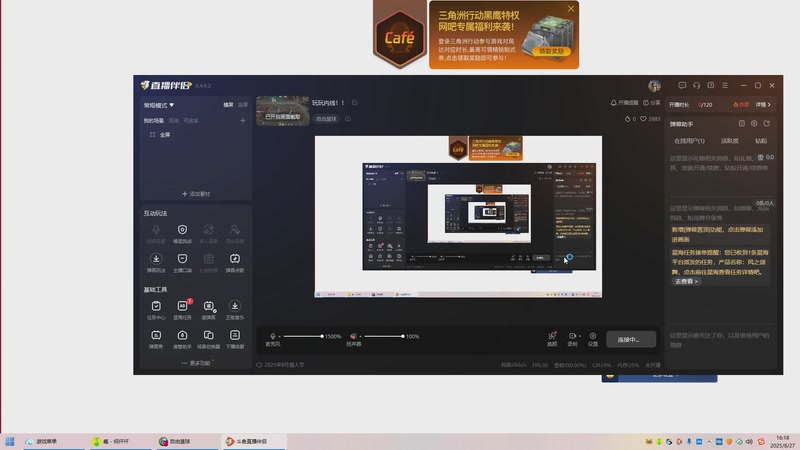Open the Windows Start button
The image size is (800, 450).
point(10,441)
